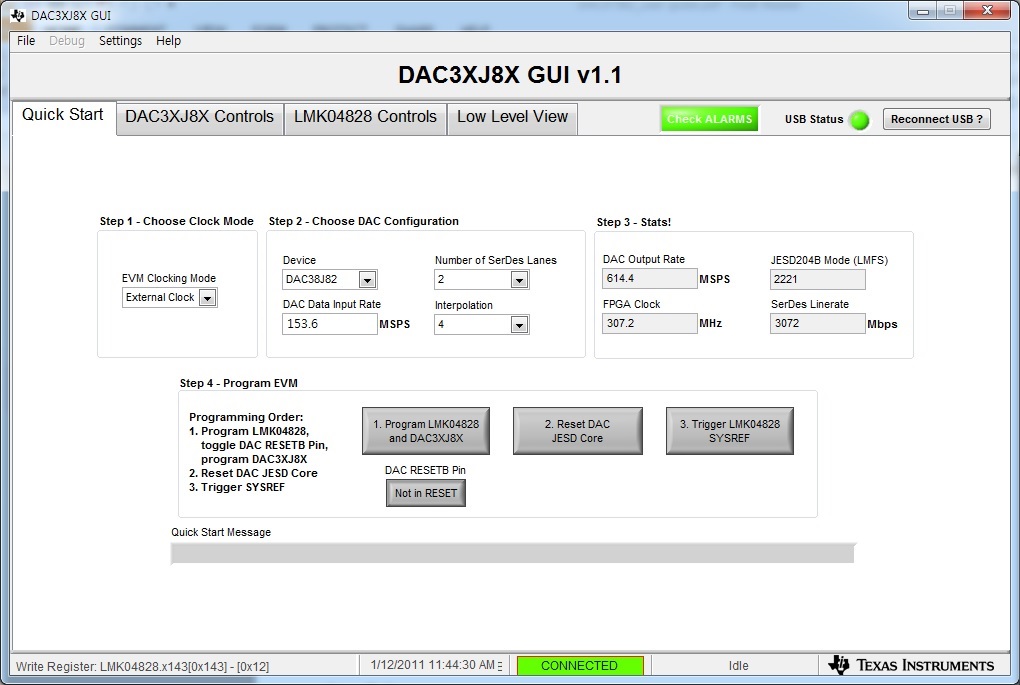Image resolution: width=1020 pixels, height=685 pixels.
Task: Click the External Clock combo box value
Action: [x=160, y=297]
